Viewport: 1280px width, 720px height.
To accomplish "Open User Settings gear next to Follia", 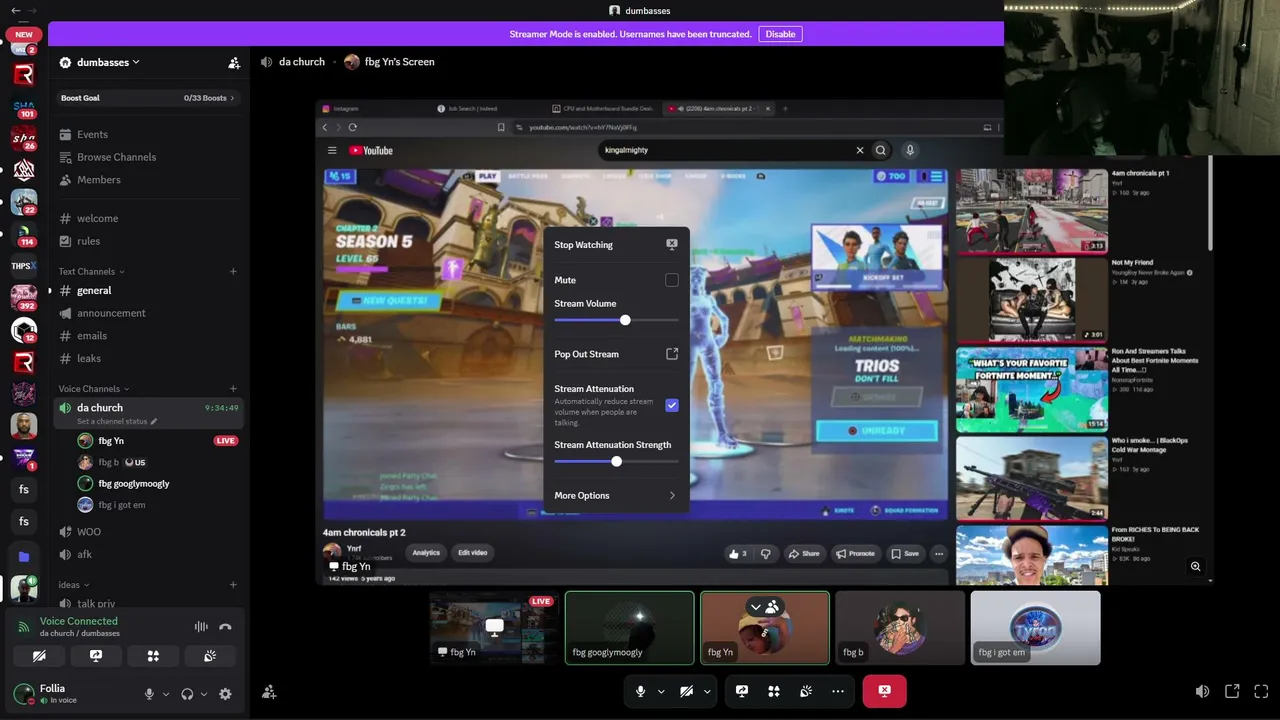I will point(225,694).
